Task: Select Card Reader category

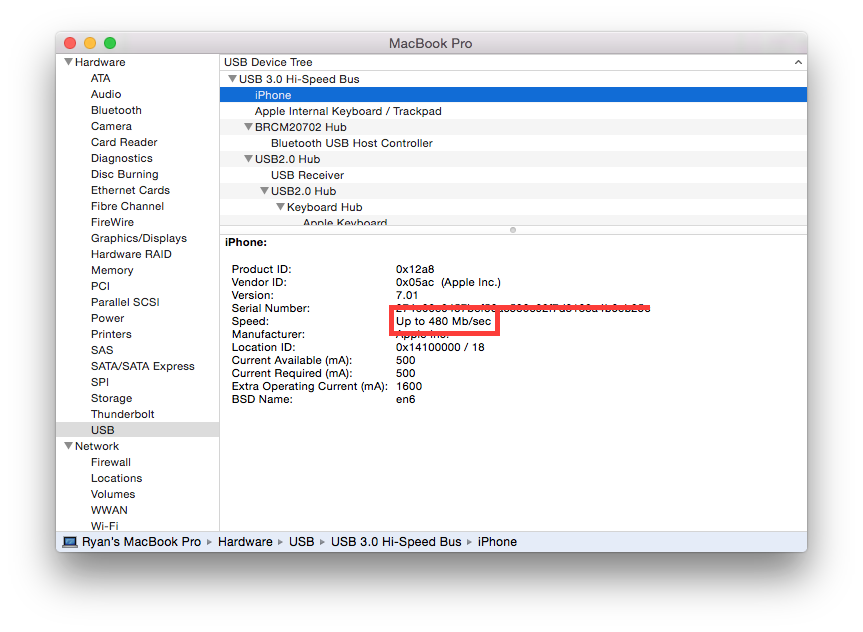Action: (124, 142)
